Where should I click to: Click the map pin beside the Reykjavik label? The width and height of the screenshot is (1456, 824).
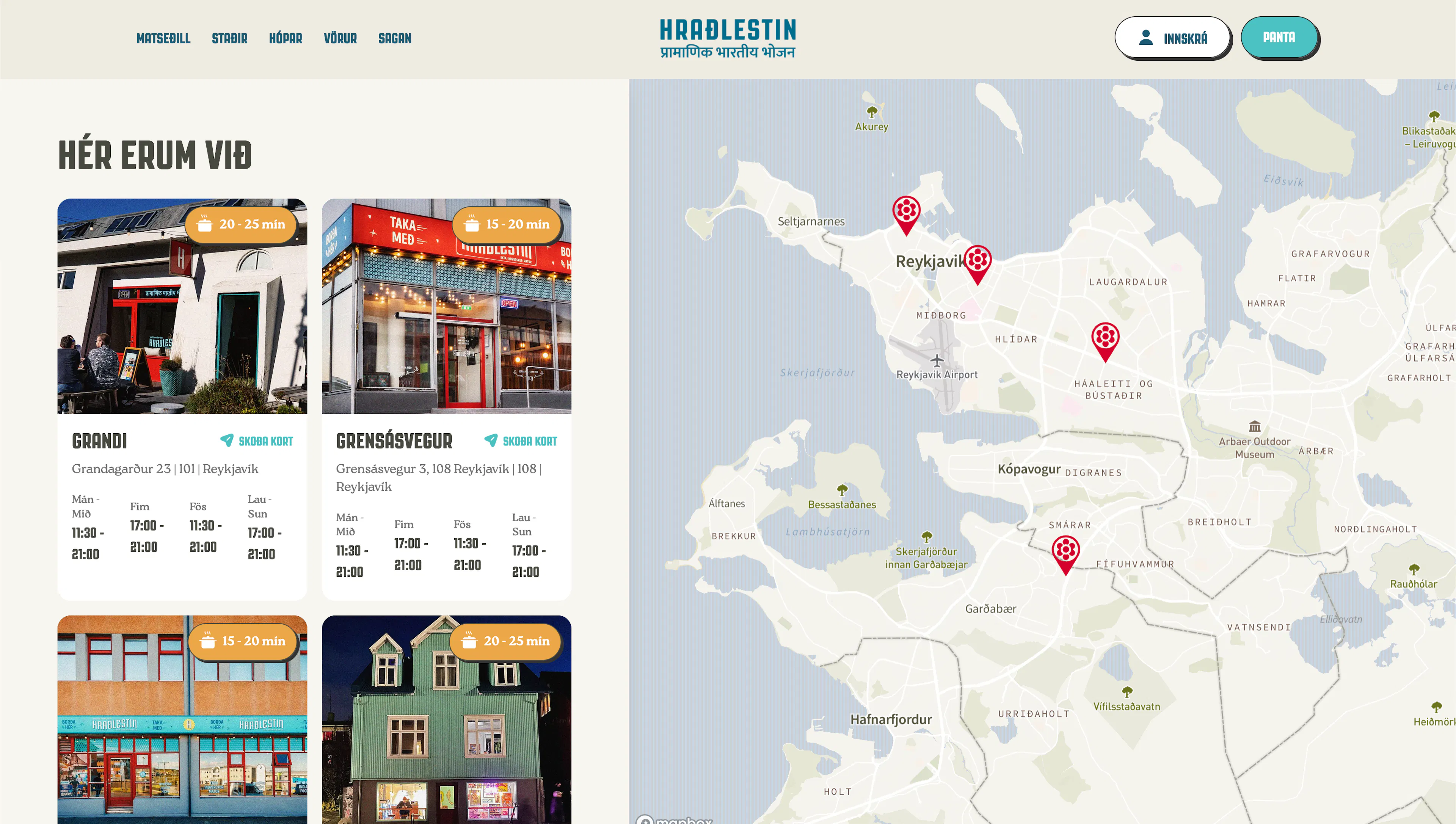click(977, 262)
